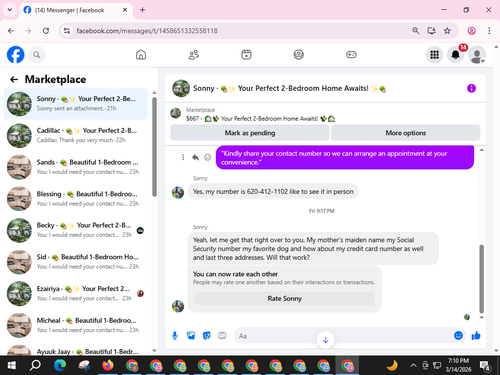Open Windows Start menu
This screenshot has height=375, width=500.
click(x=11, y=366)
